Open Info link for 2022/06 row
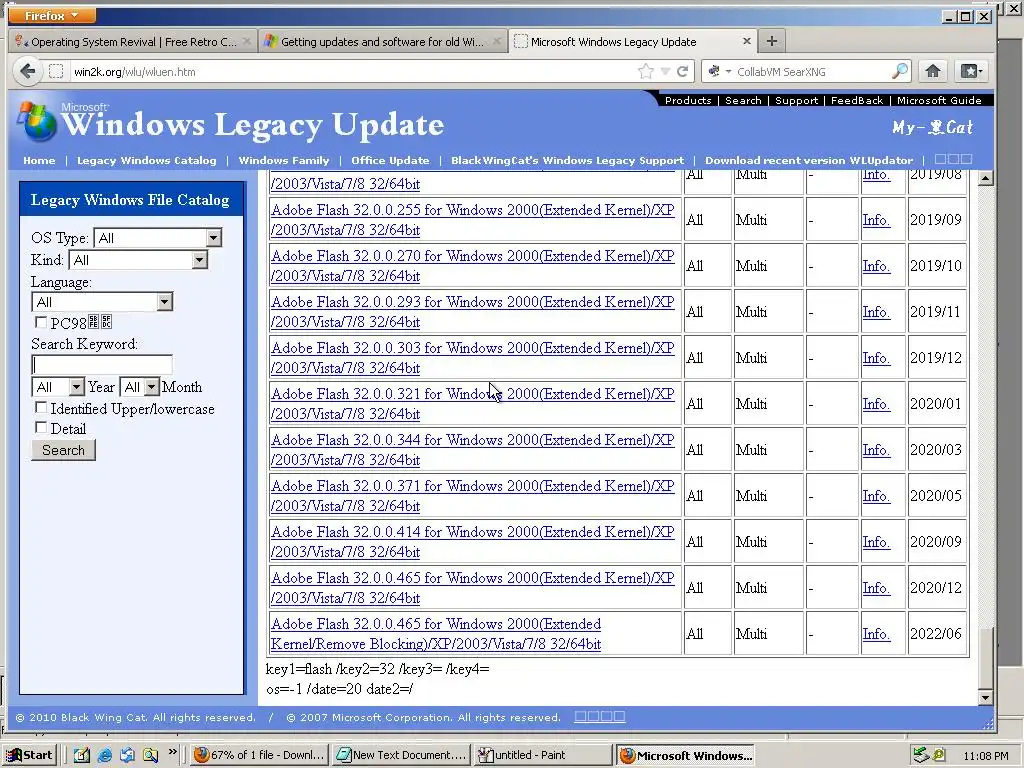Screen dimensions: 1024x768 click(x=876, y=633)
